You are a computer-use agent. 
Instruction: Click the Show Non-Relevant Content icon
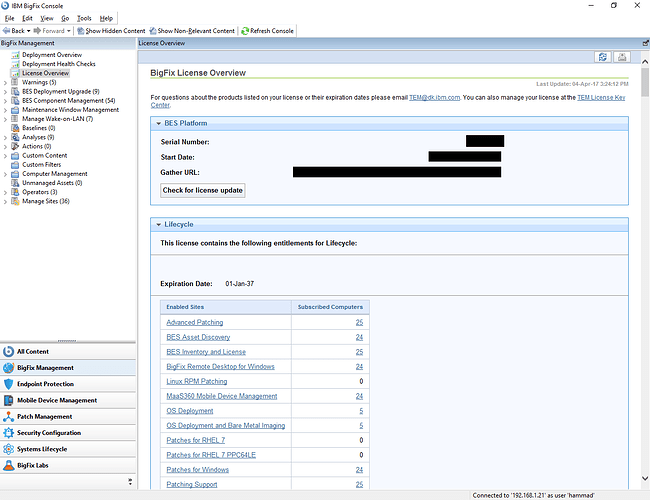(153, 31)
